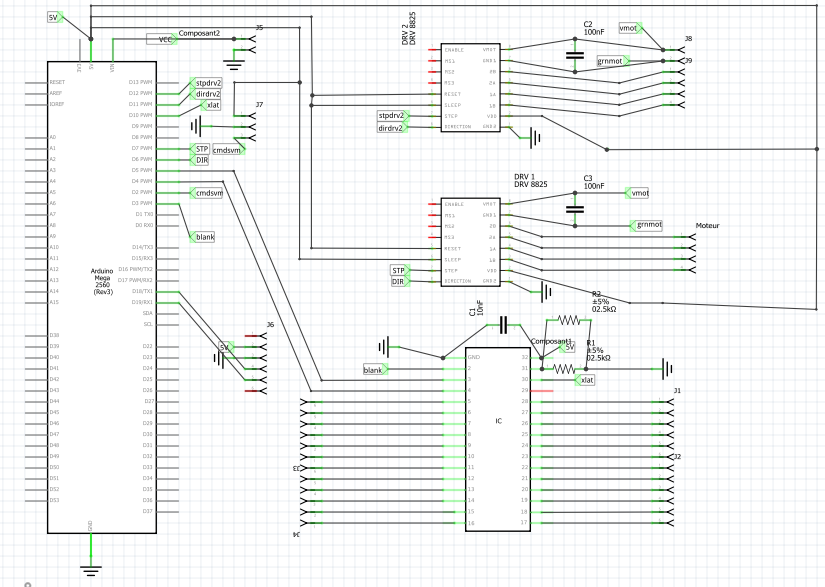The image size is (825, 587).
Task: Click the ground symbol below the Arduino
Action: pos(91,569)
